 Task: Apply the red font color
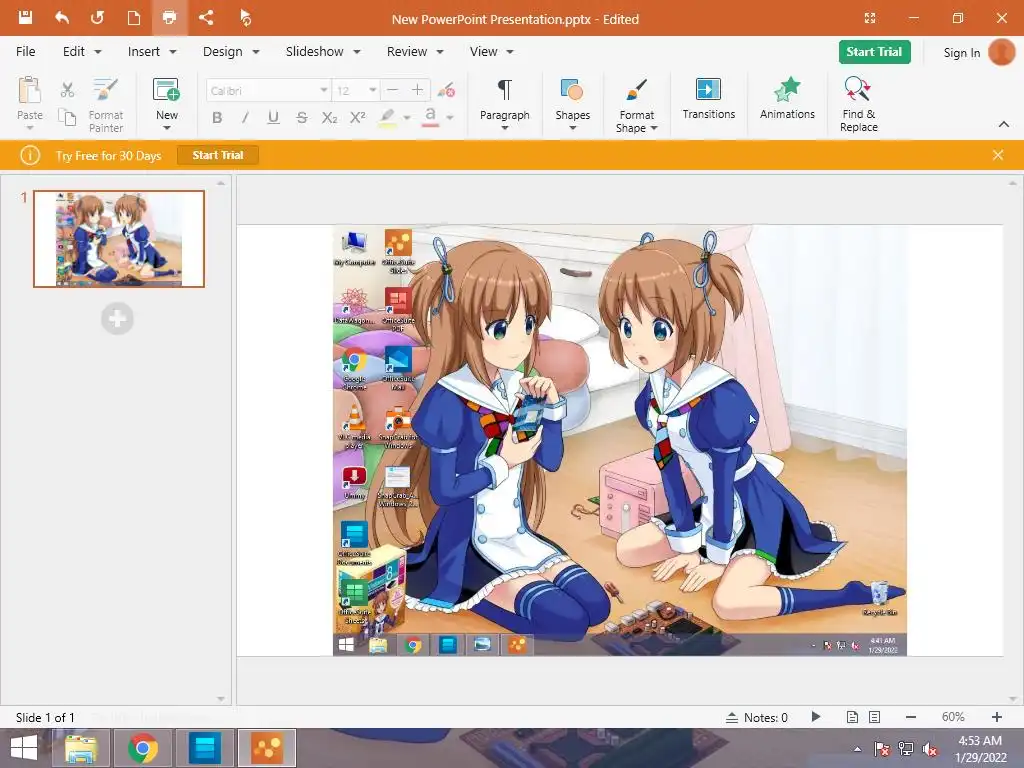(430, 118)
